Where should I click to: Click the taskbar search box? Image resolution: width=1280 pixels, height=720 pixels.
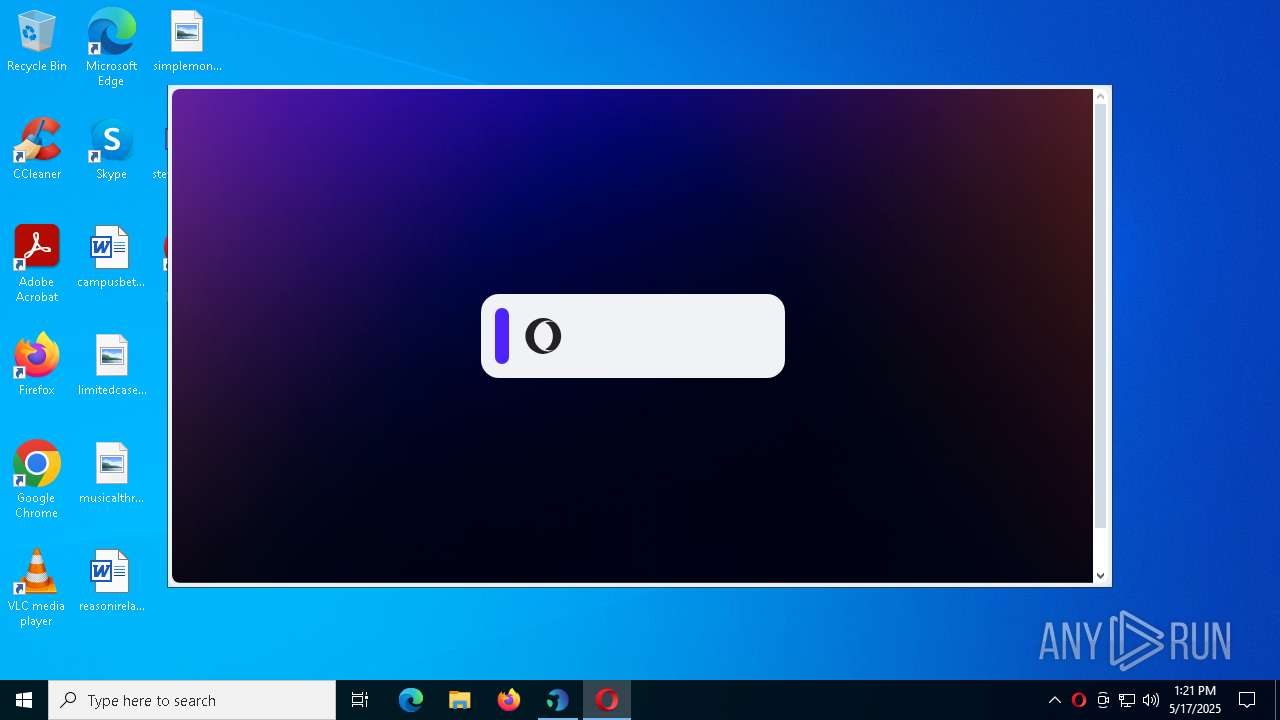tap(192, 700)
